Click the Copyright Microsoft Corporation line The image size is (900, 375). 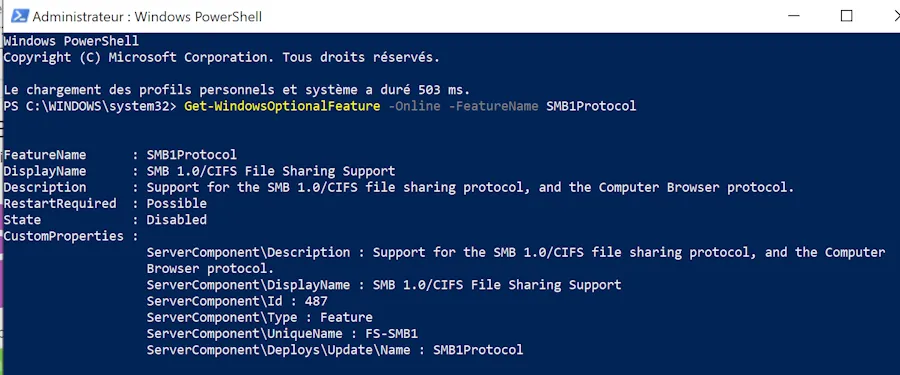(x=222, y=57)
